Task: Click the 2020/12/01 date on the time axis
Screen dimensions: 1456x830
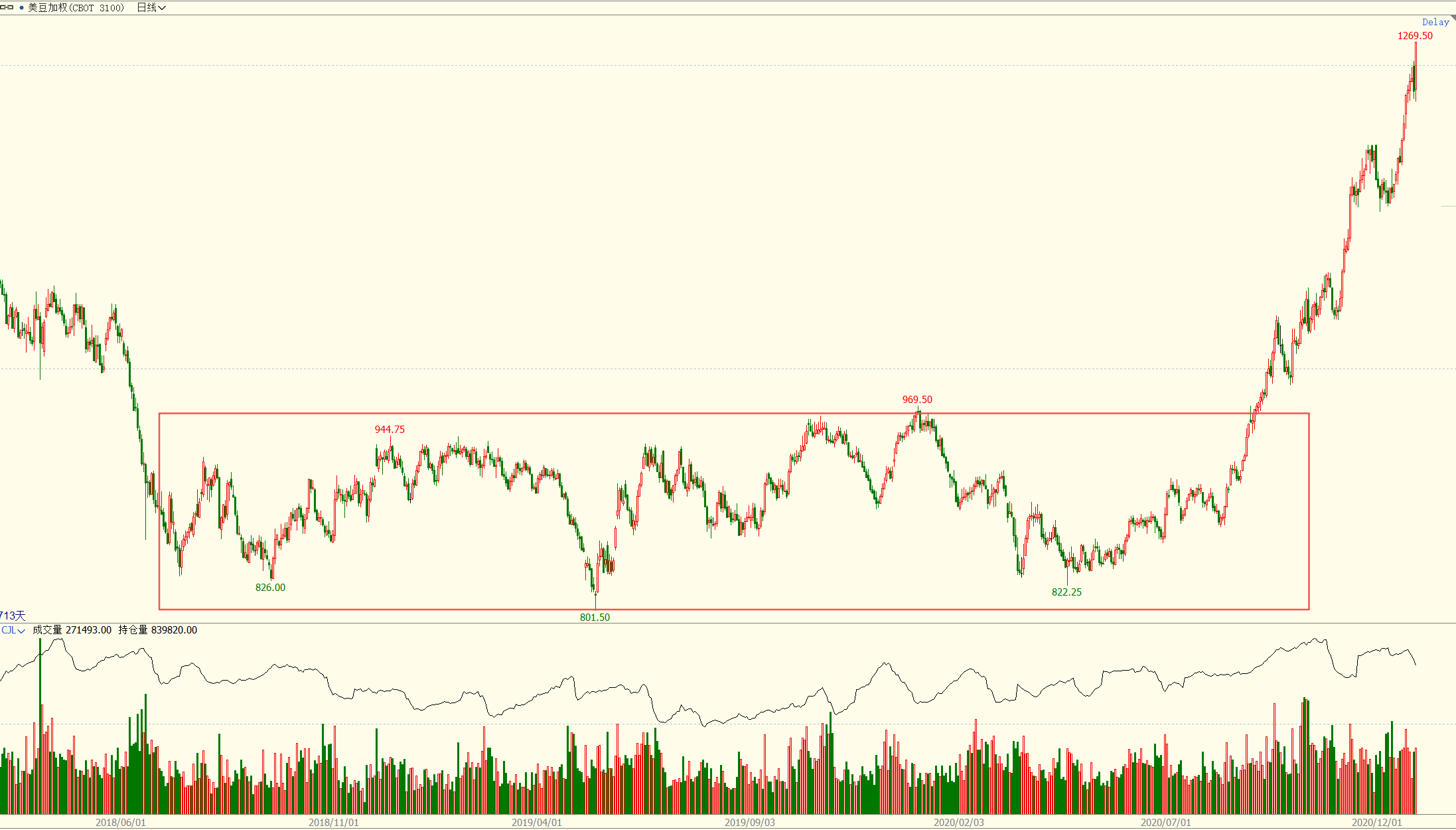Action: pos(1377,822)
